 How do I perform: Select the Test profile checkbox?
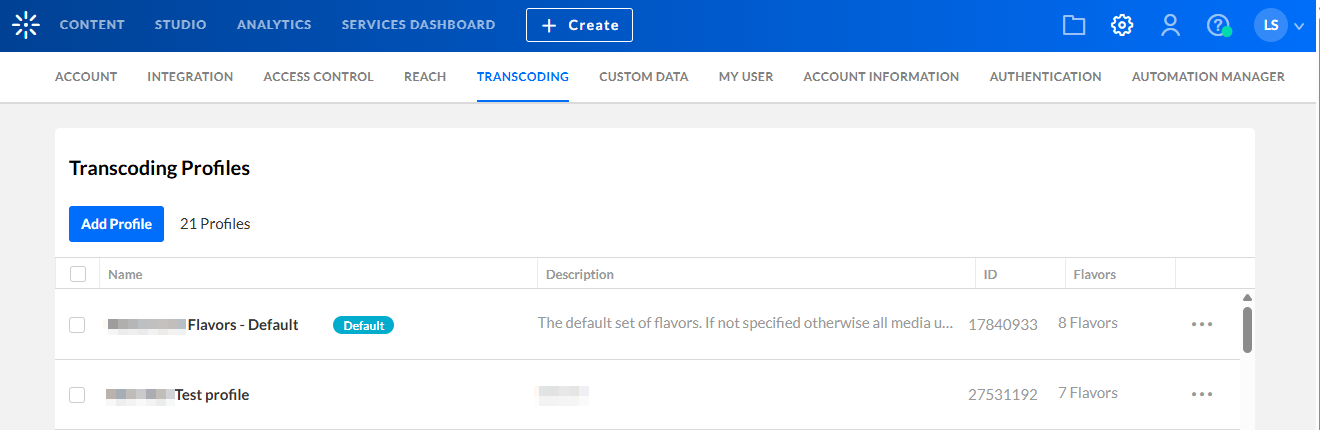(77, 395)
